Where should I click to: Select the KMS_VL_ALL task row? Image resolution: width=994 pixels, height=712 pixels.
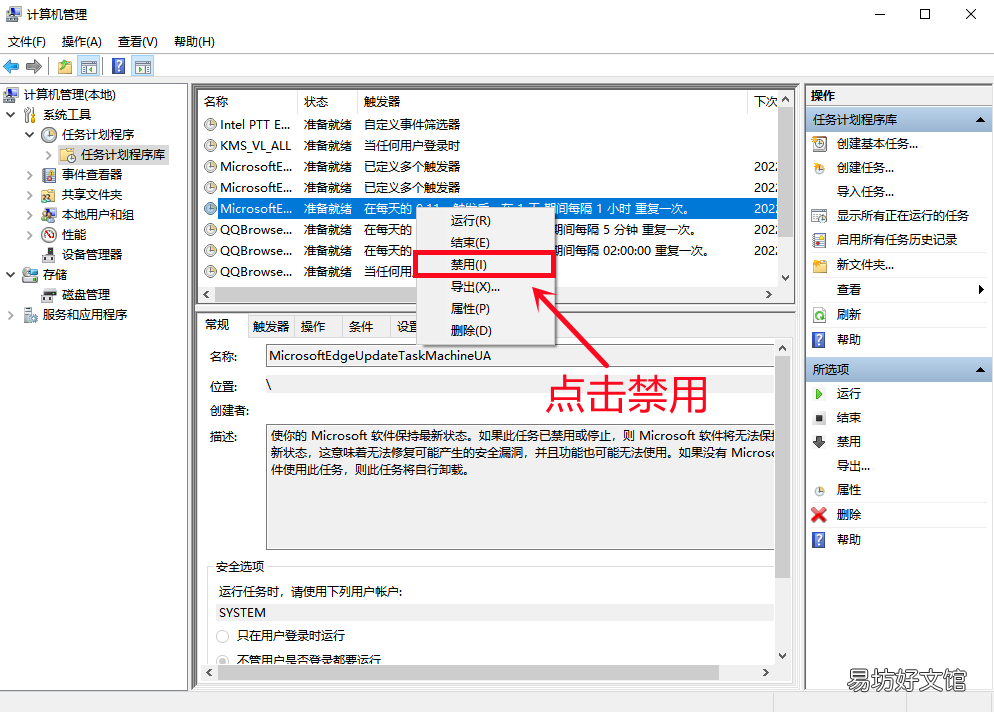click(x=488, y=146)
